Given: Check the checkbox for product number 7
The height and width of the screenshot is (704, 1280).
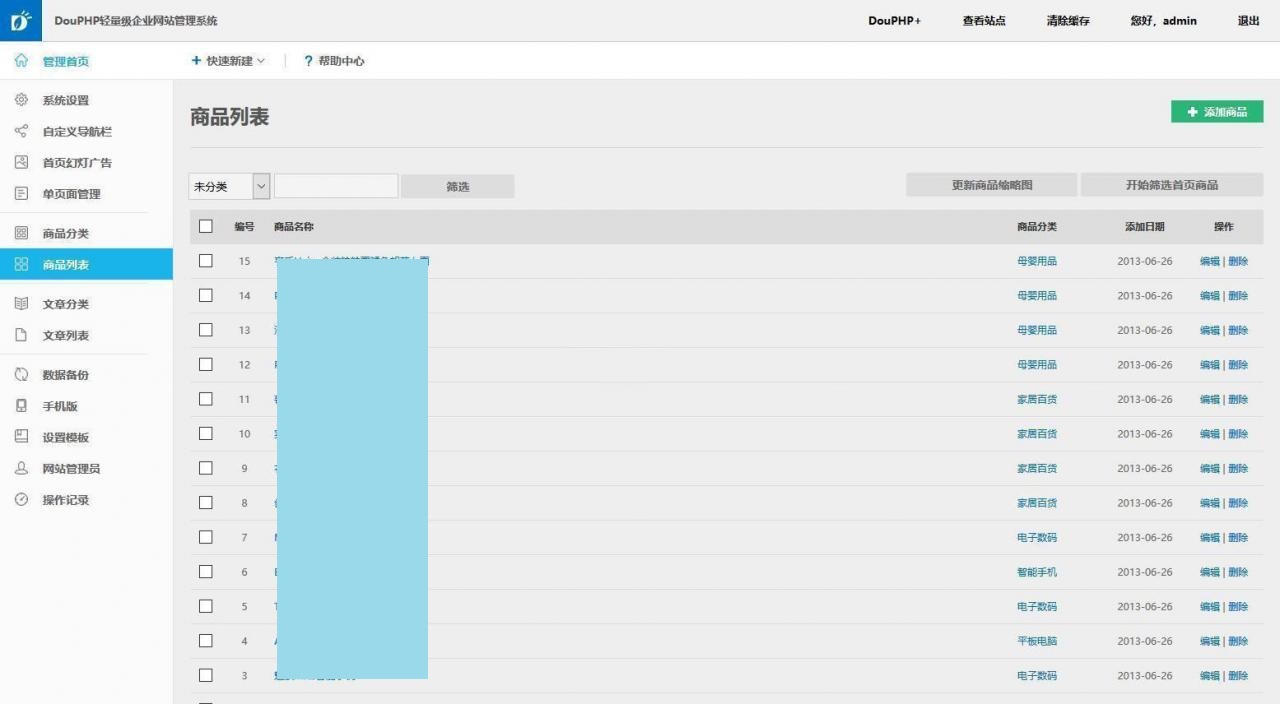Looking at the screenshot, I should pos(206,537).
